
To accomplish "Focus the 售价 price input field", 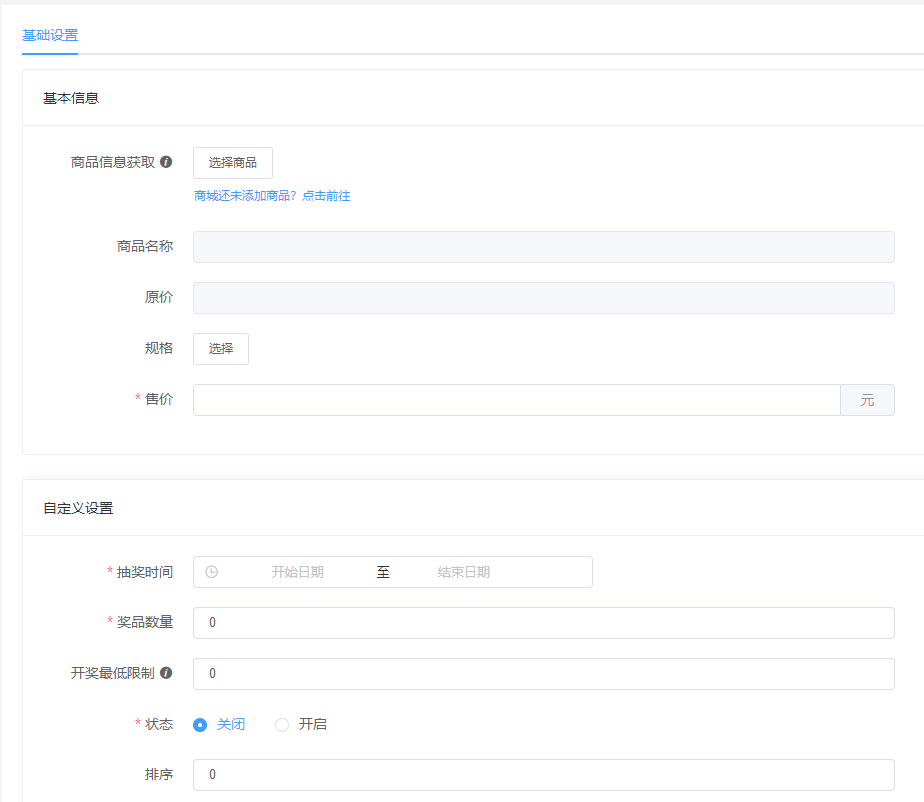I will click(516, 400).
